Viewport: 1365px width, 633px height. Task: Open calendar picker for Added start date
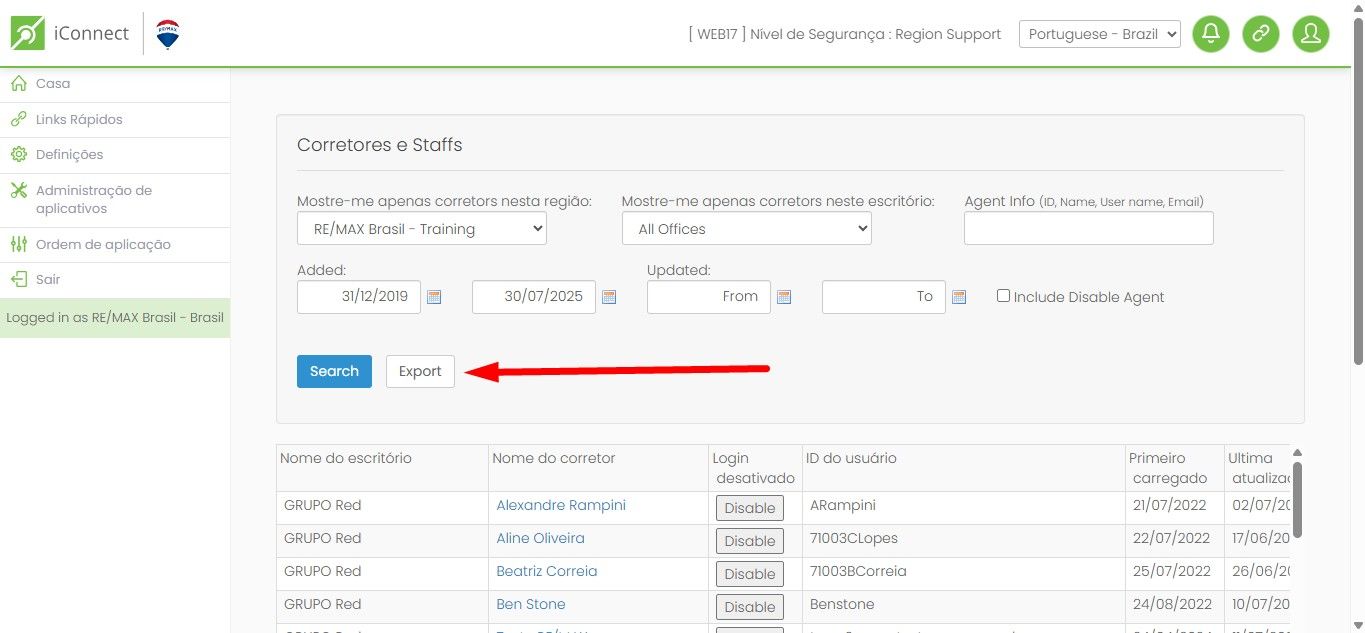[x=434, y=297]
